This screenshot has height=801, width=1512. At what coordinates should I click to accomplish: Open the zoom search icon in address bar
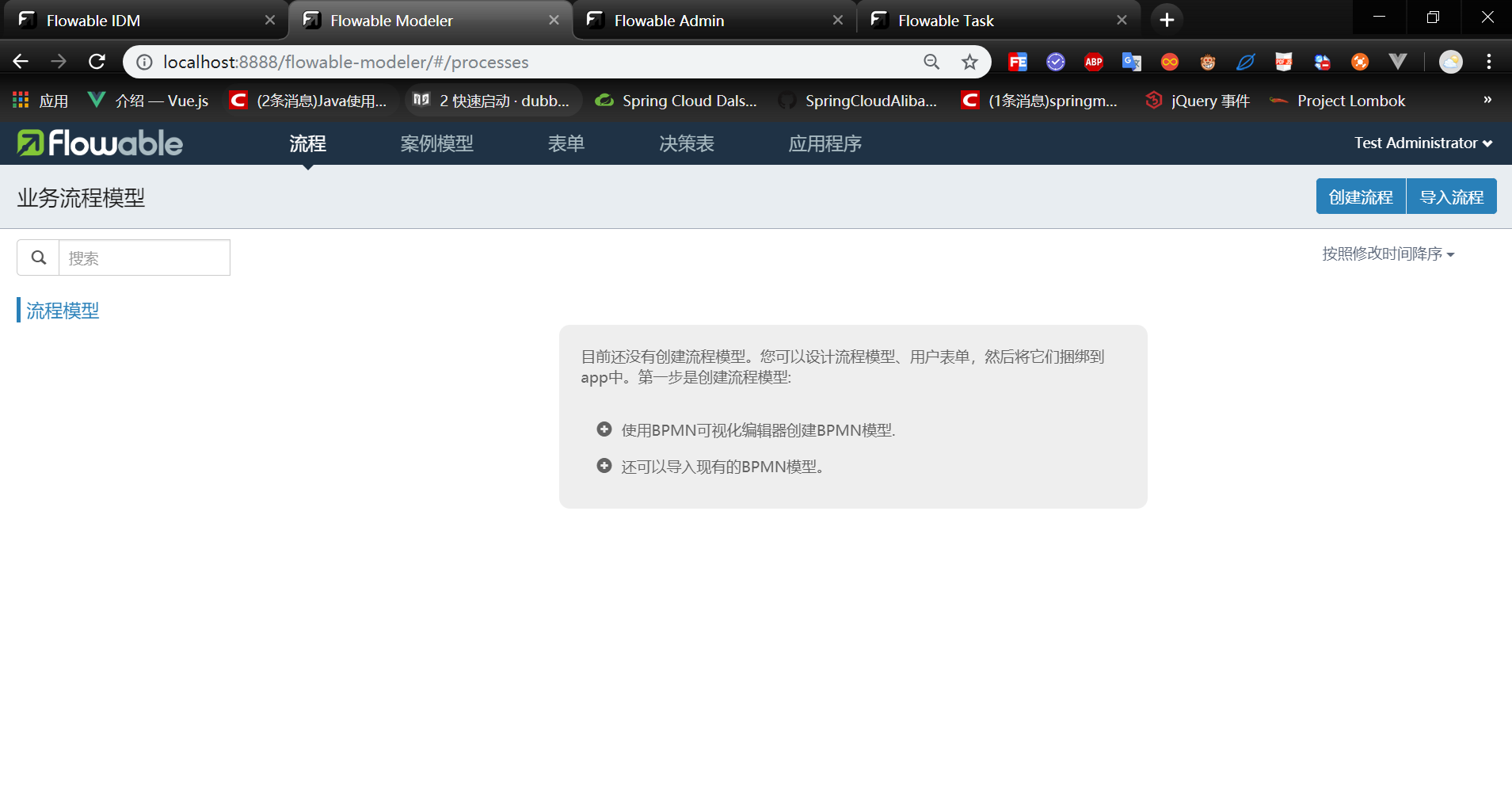[x=931, y=61]
